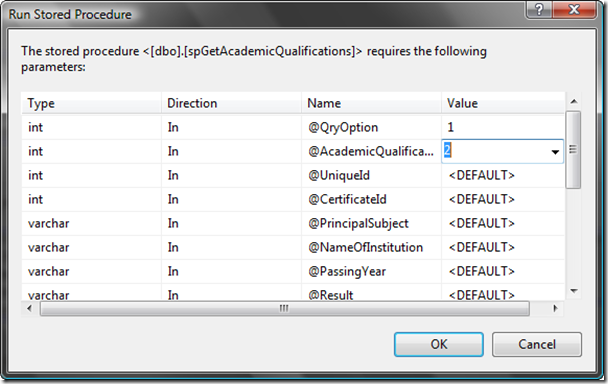The height and width of the screenshot is (384, 608).
Task: Click the In direction cell of @PassingYear
Action: [231, 272]
